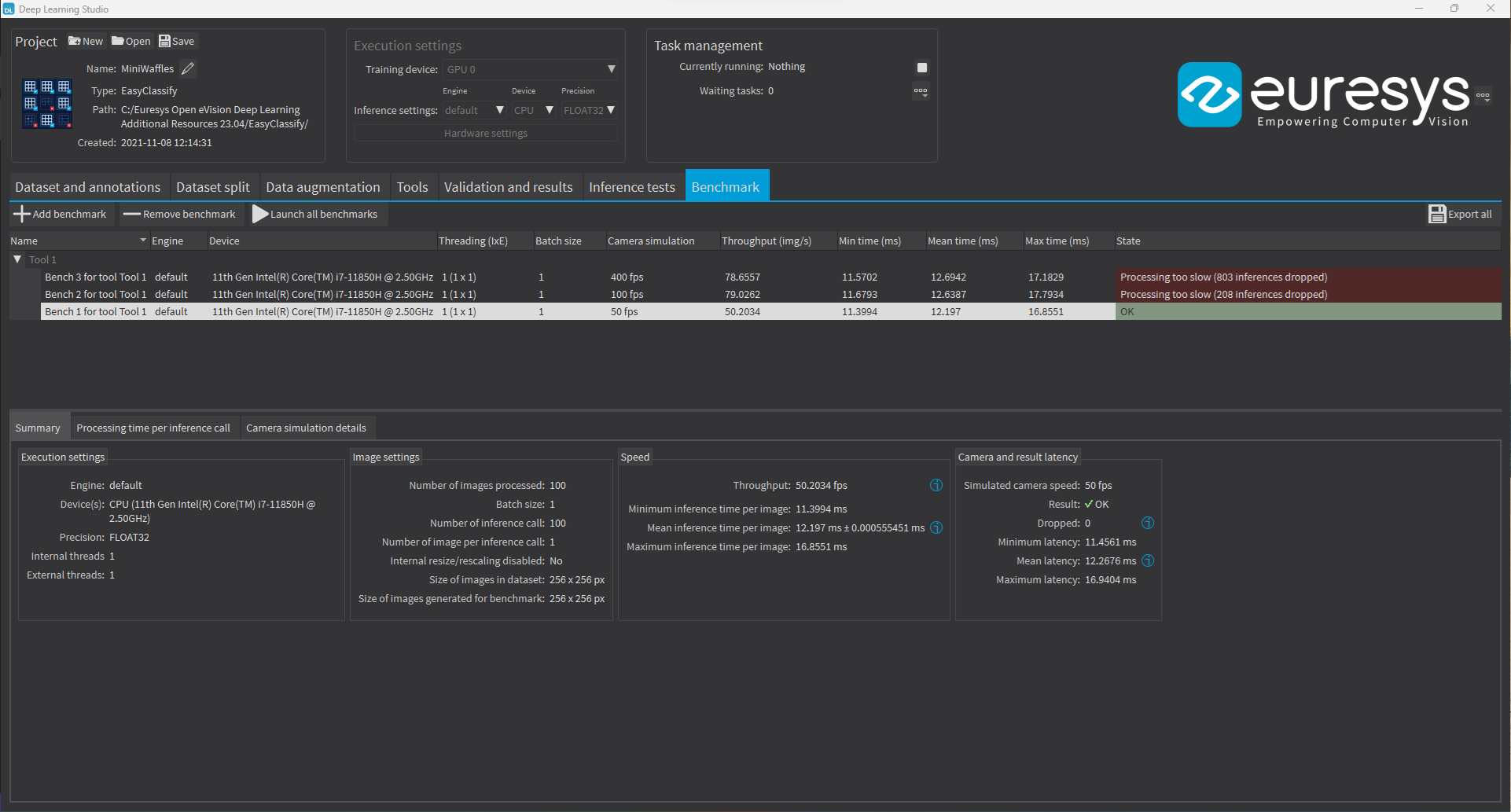Viewport: 1511px width, 812px height.
Task: Change training device from GPU 0
Action: click(530, 69)
